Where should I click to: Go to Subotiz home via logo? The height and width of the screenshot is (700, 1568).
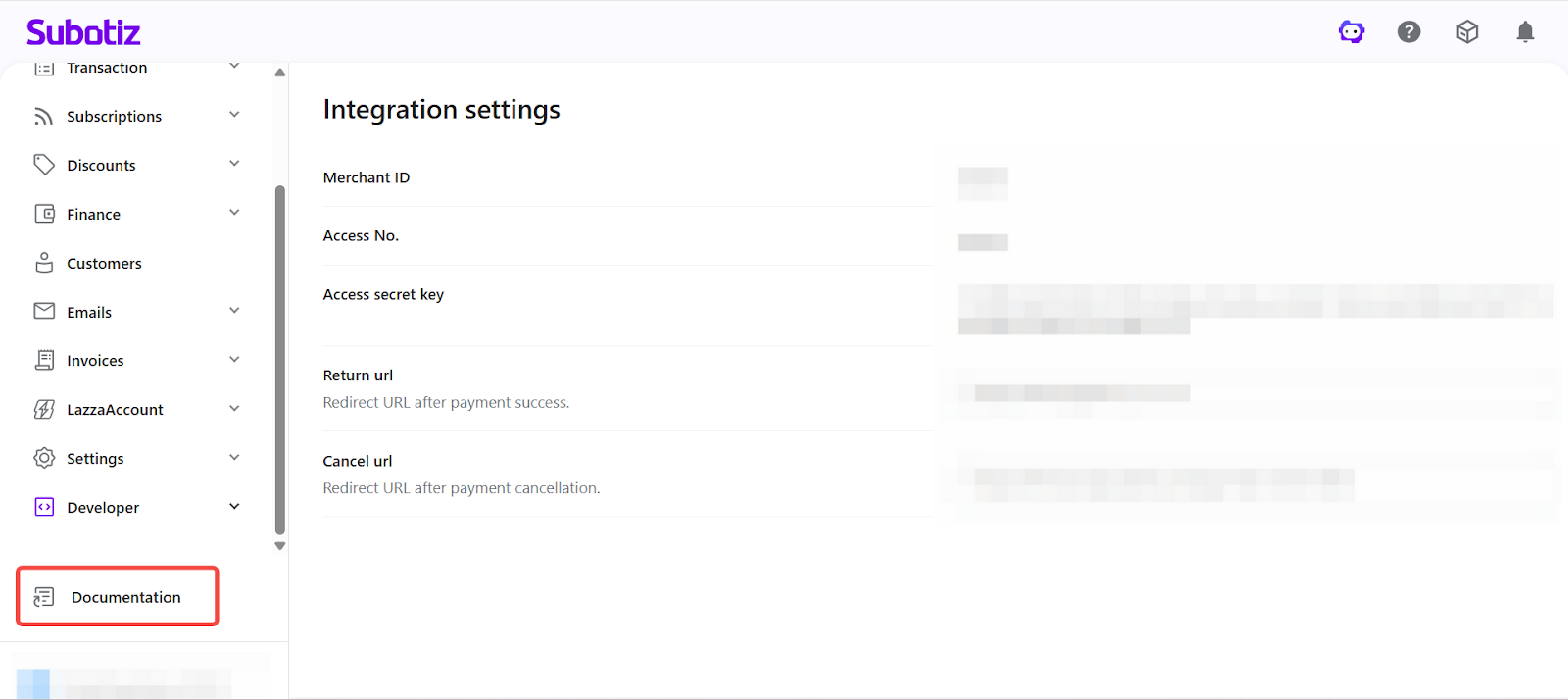pos(83,32)
